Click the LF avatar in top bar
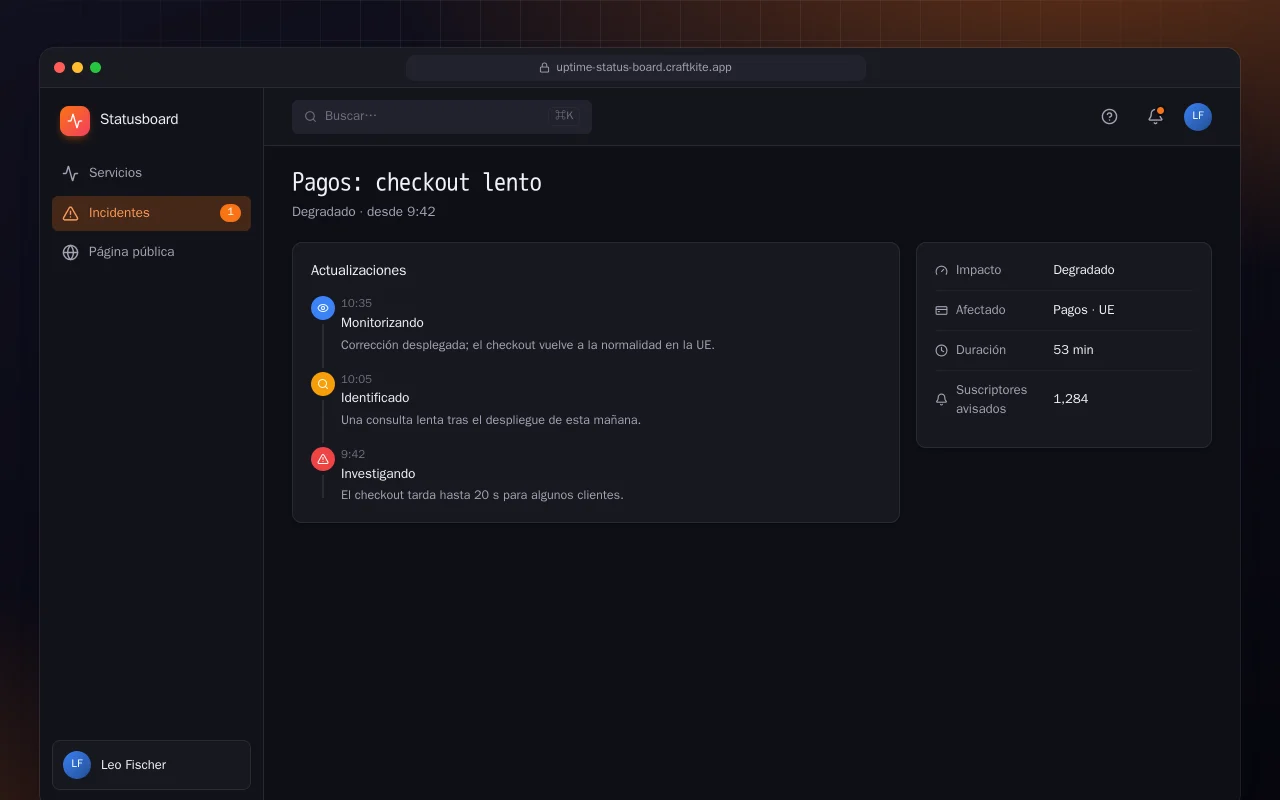1280x800 pixels. tap(1198, 116)
